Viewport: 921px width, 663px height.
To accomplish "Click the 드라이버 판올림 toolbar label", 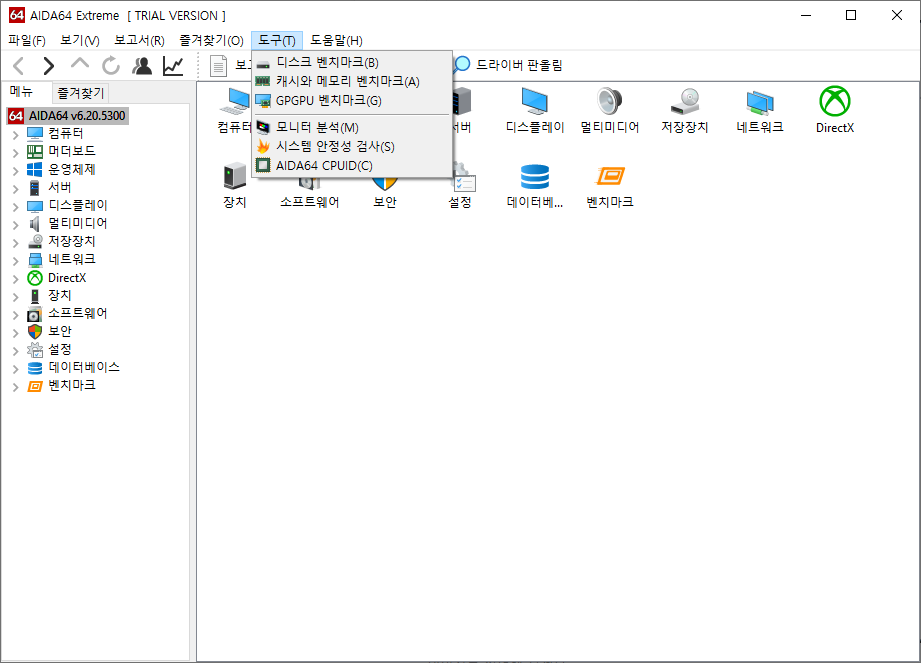I will [x=519, y=65].
